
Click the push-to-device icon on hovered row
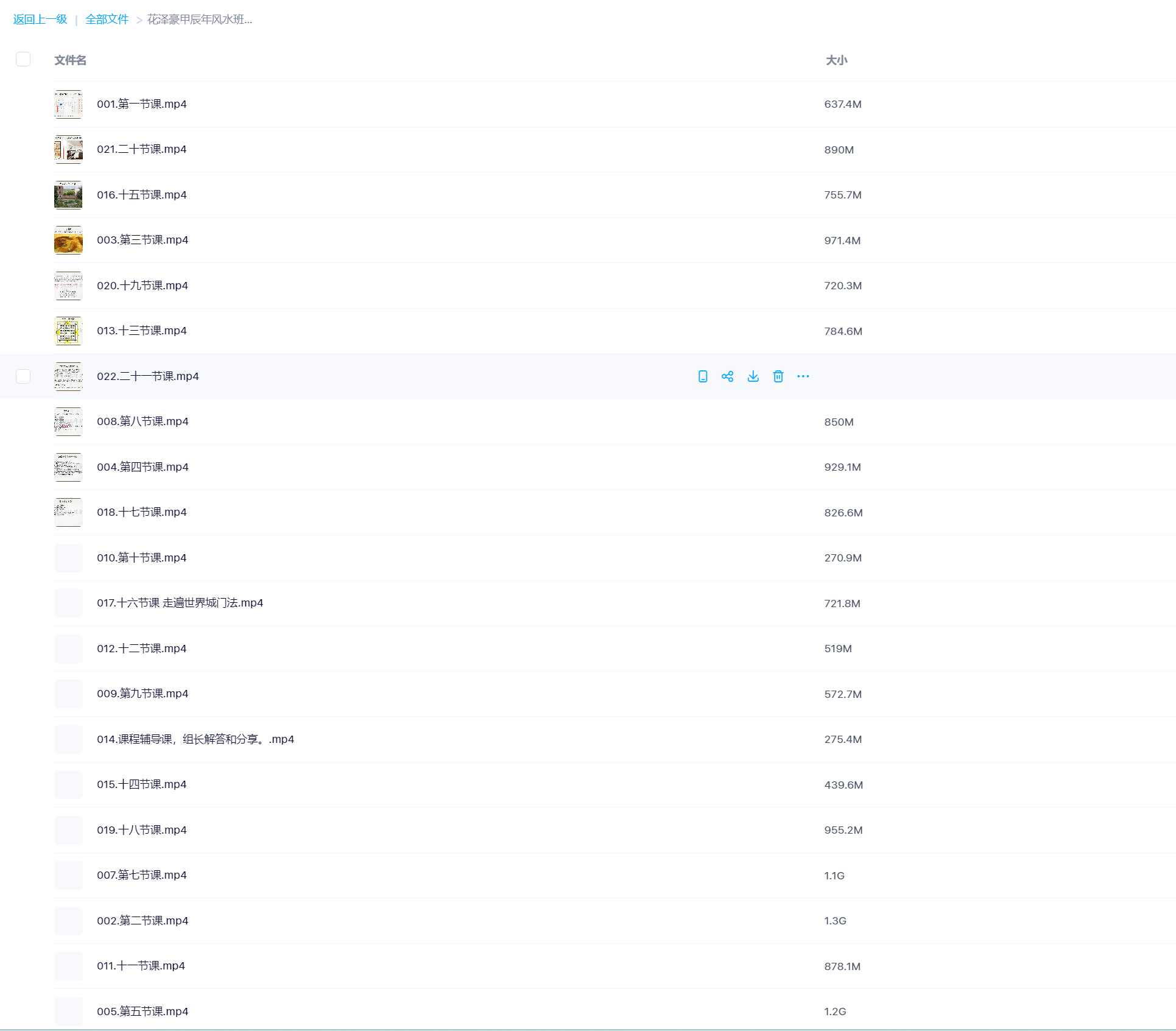(x=703, y=376)
